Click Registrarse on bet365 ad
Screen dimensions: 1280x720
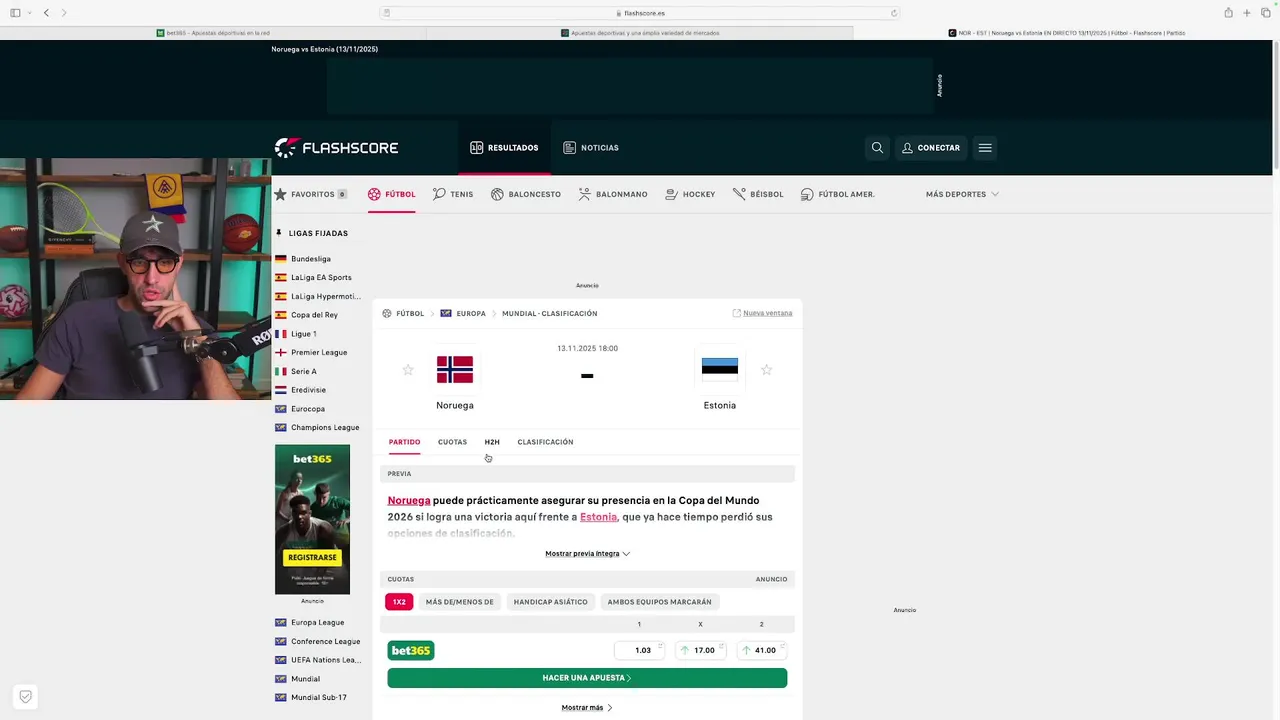[x=312, y=557]
